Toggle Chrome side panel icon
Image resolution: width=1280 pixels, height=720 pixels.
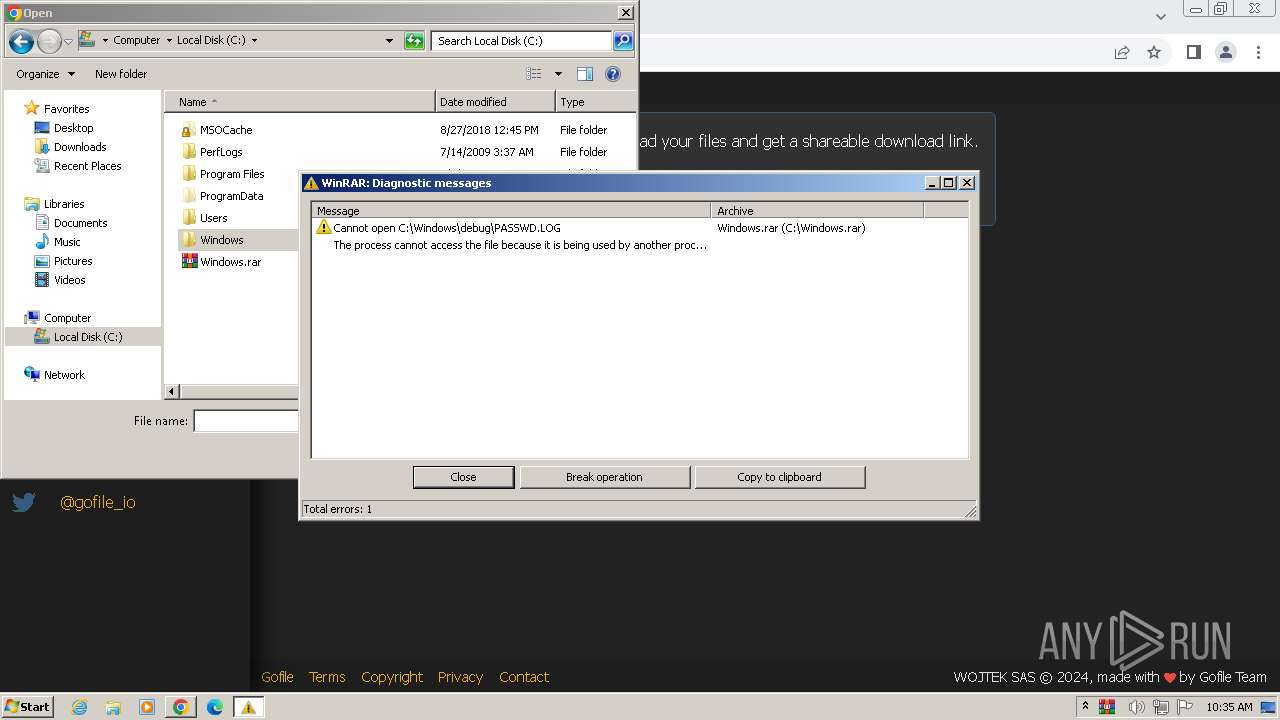coord(1193,52)
